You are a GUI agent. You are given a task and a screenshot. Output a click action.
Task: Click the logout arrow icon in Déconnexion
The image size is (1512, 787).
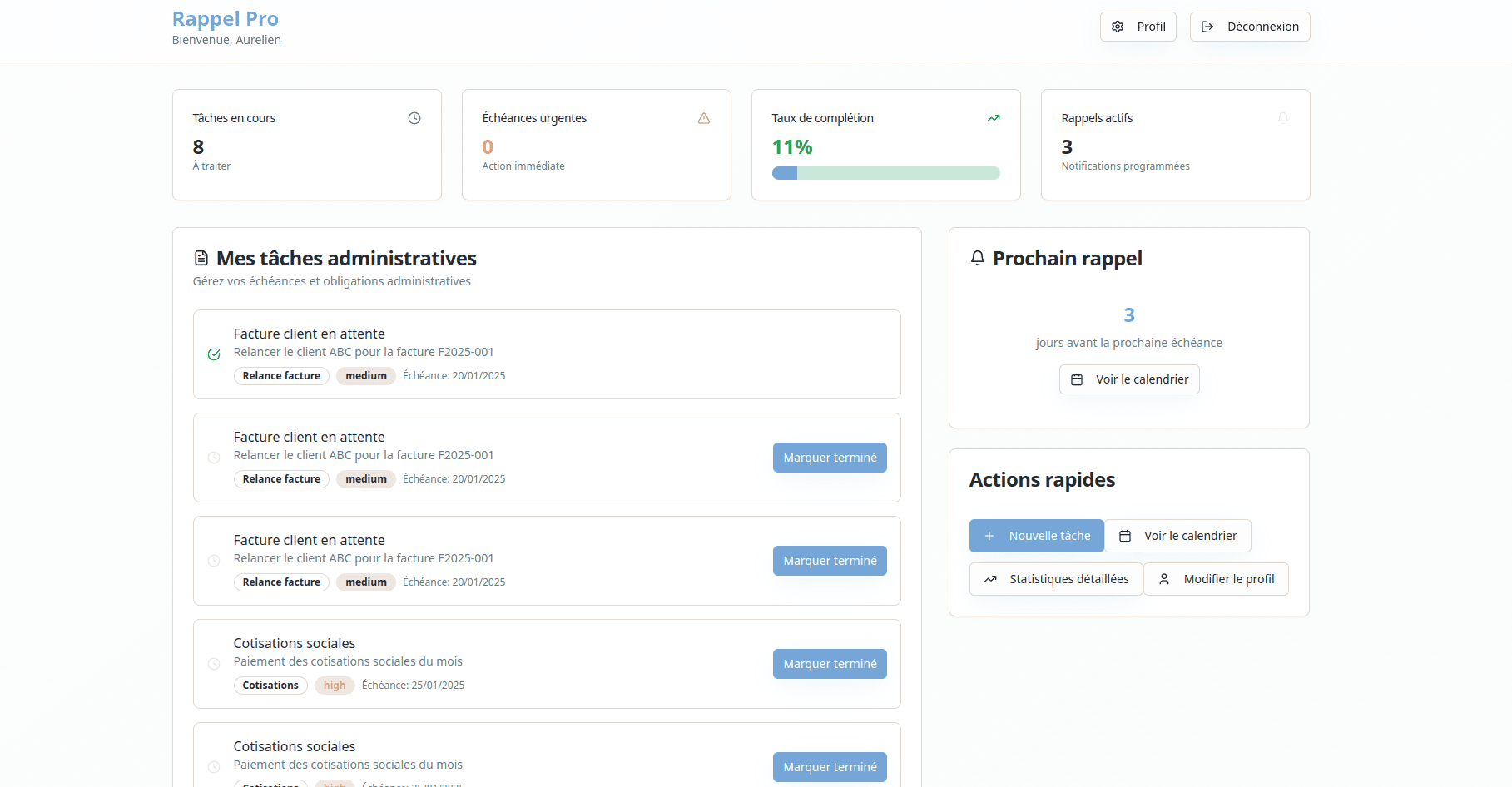point(1207,27)
